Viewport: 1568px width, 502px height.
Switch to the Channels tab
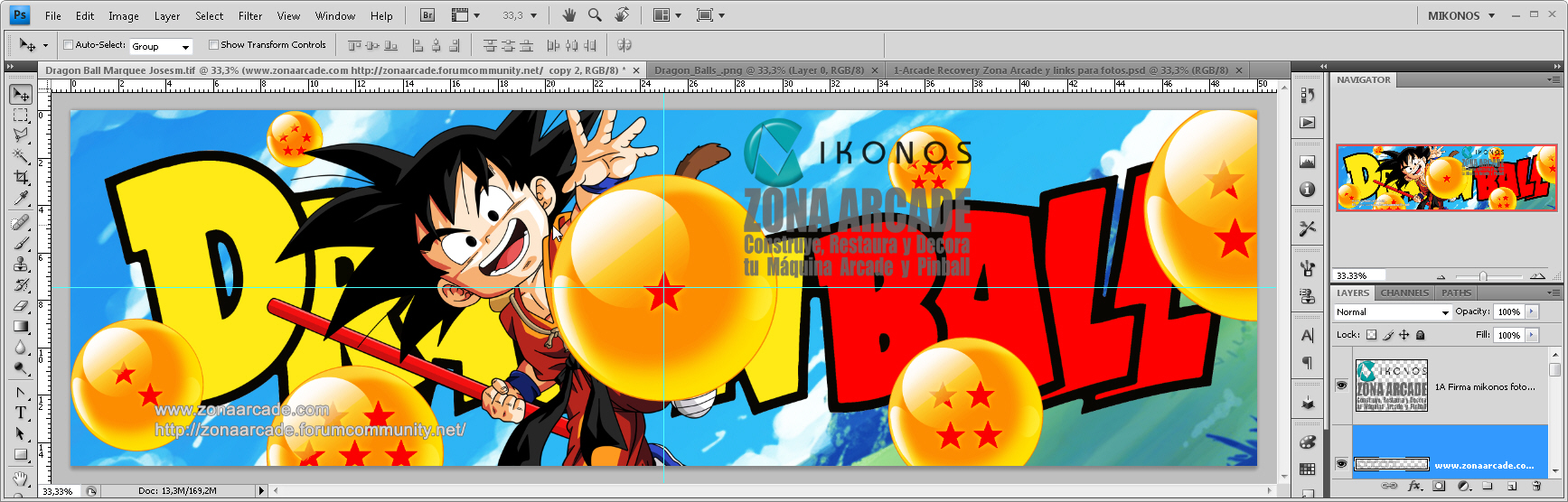(x=1404, y=293)
